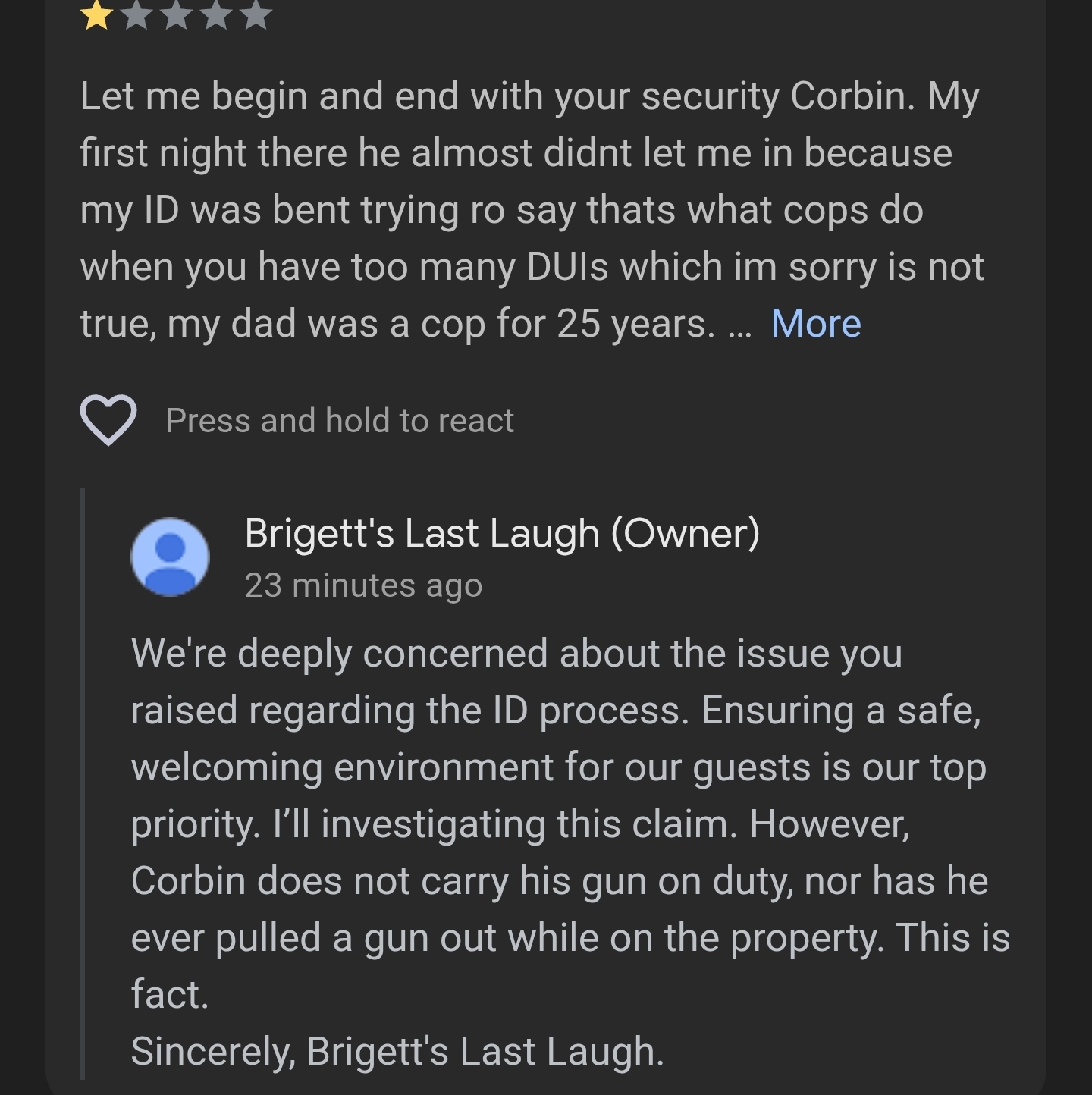Click the fourth gray rating star
1092x1095 pixels.
point(217,14)
